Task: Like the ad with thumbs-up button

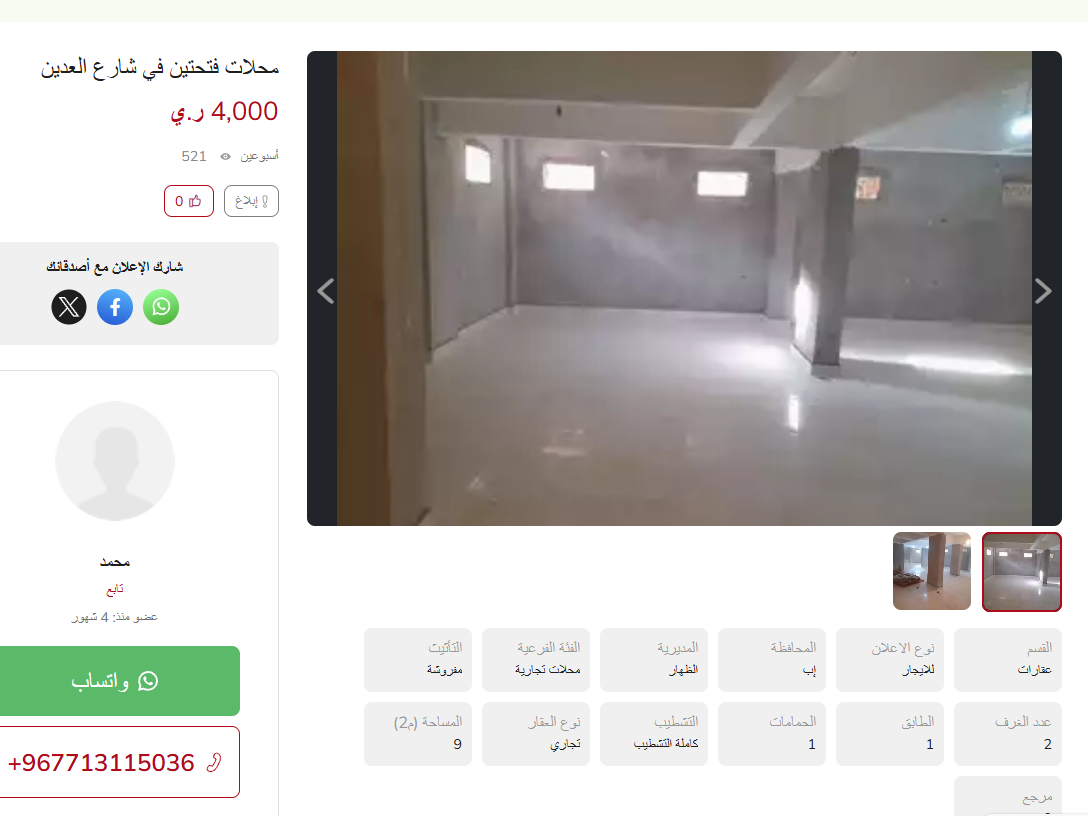Action: [x=189, y=201]
